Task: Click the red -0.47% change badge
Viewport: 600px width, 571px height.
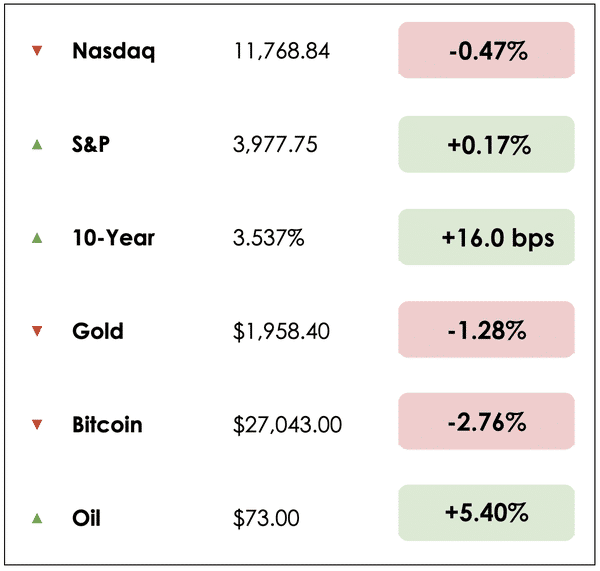Action: coord(487,51)
